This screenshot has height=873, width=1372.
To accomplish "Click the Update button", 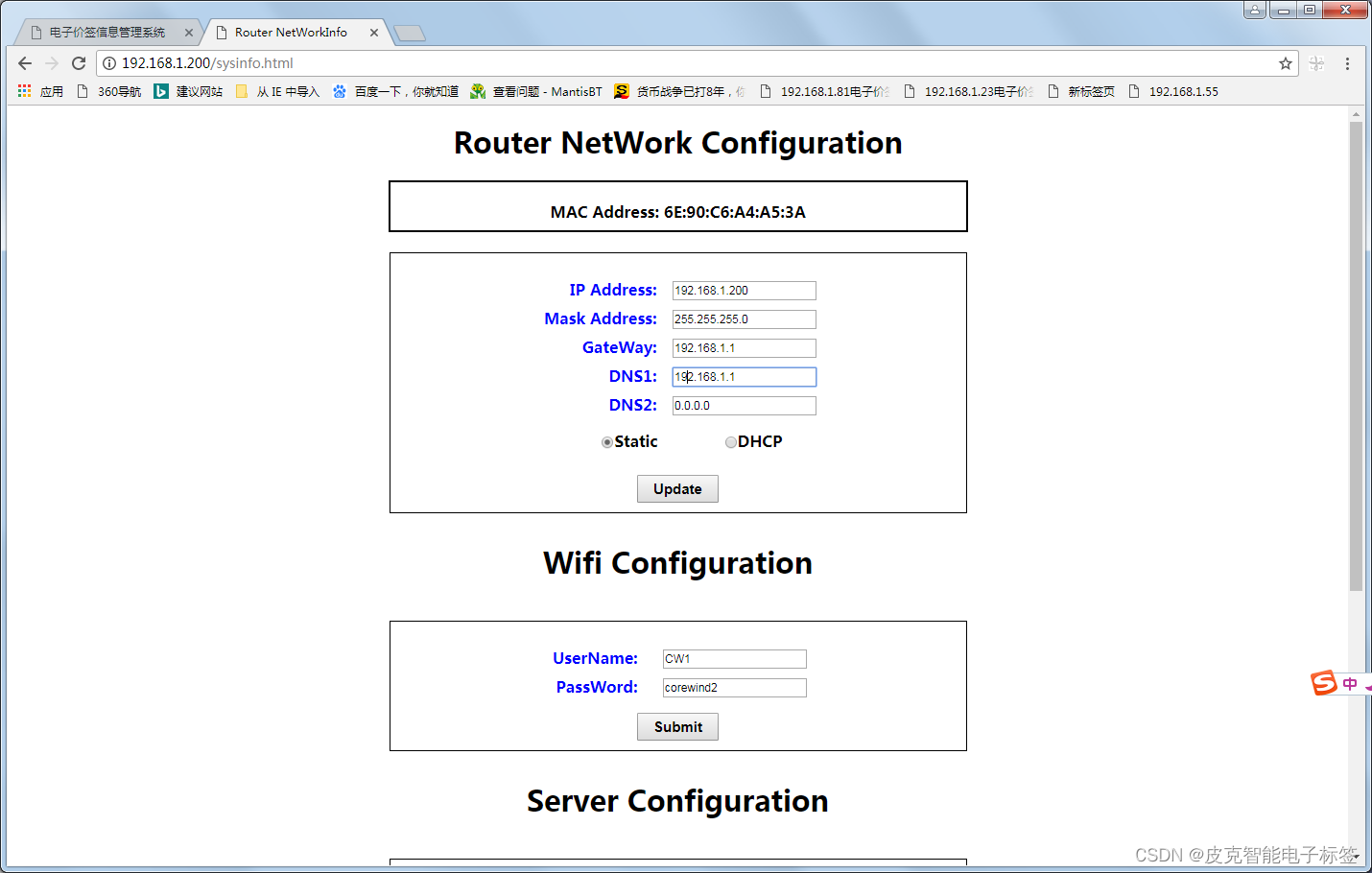I will (677, 489).
